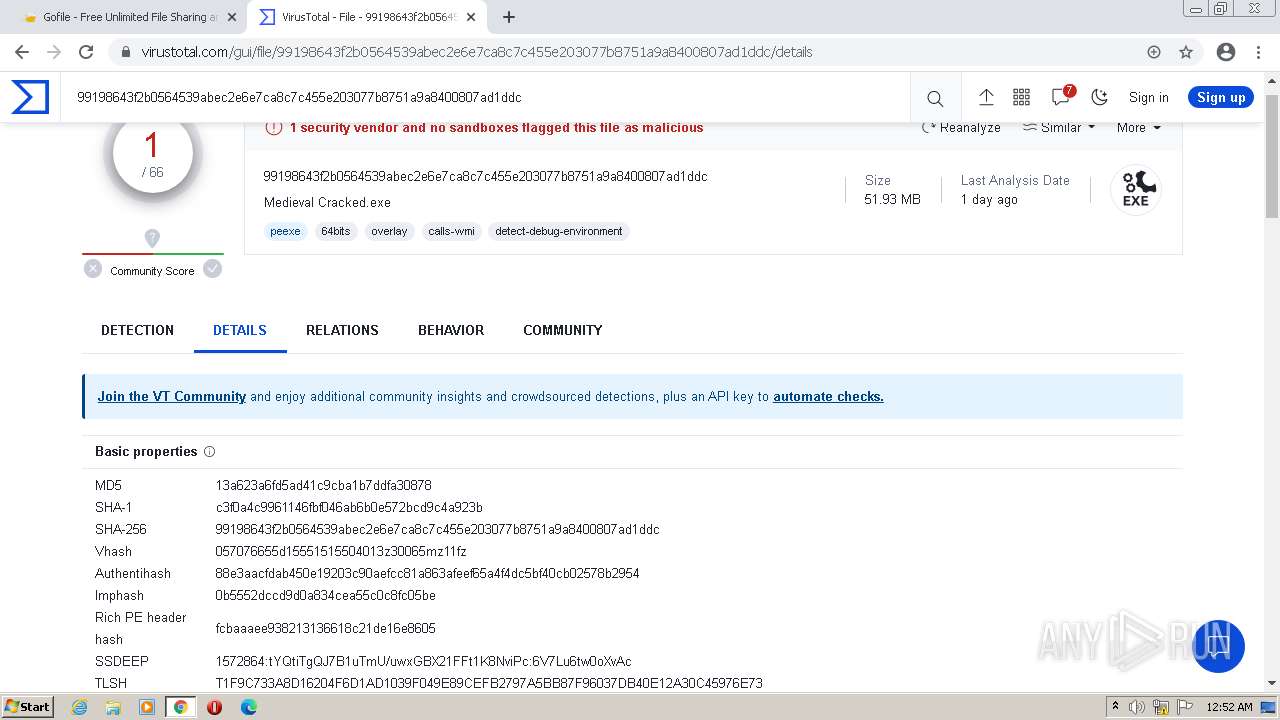This screenshot has width=1280, height=720.
Task: Click the Join the VT Community link
Action: (x=171, y=396)
